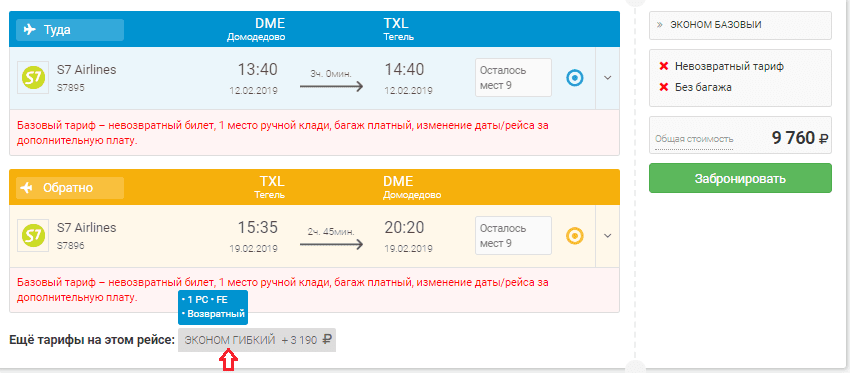Screen dimensions: 850x373
Task: Click the S7 Airlines logo on flight S7895
Action: pos(34,78)
